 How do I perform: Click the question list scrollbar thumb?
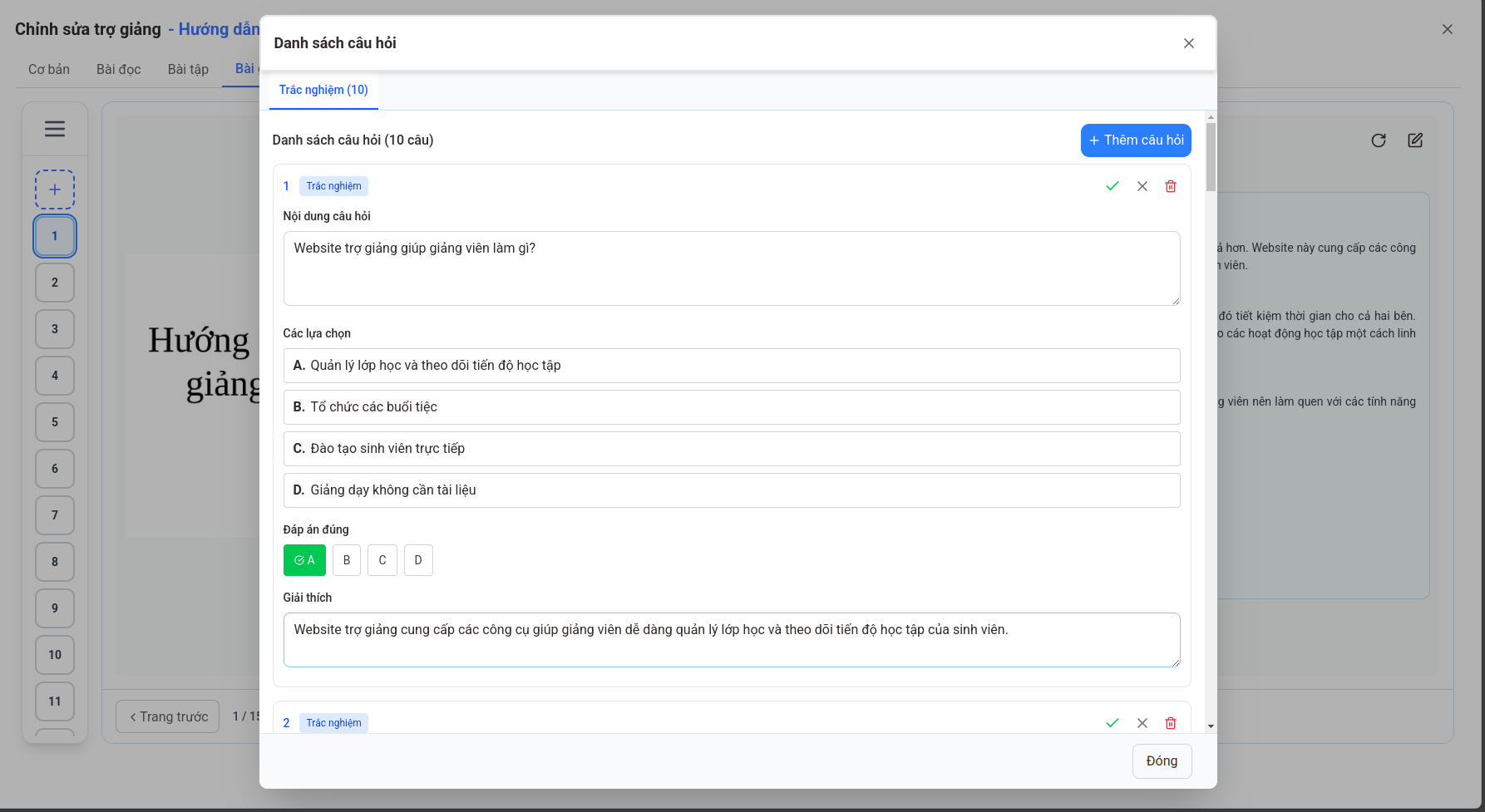(1211, 156)
